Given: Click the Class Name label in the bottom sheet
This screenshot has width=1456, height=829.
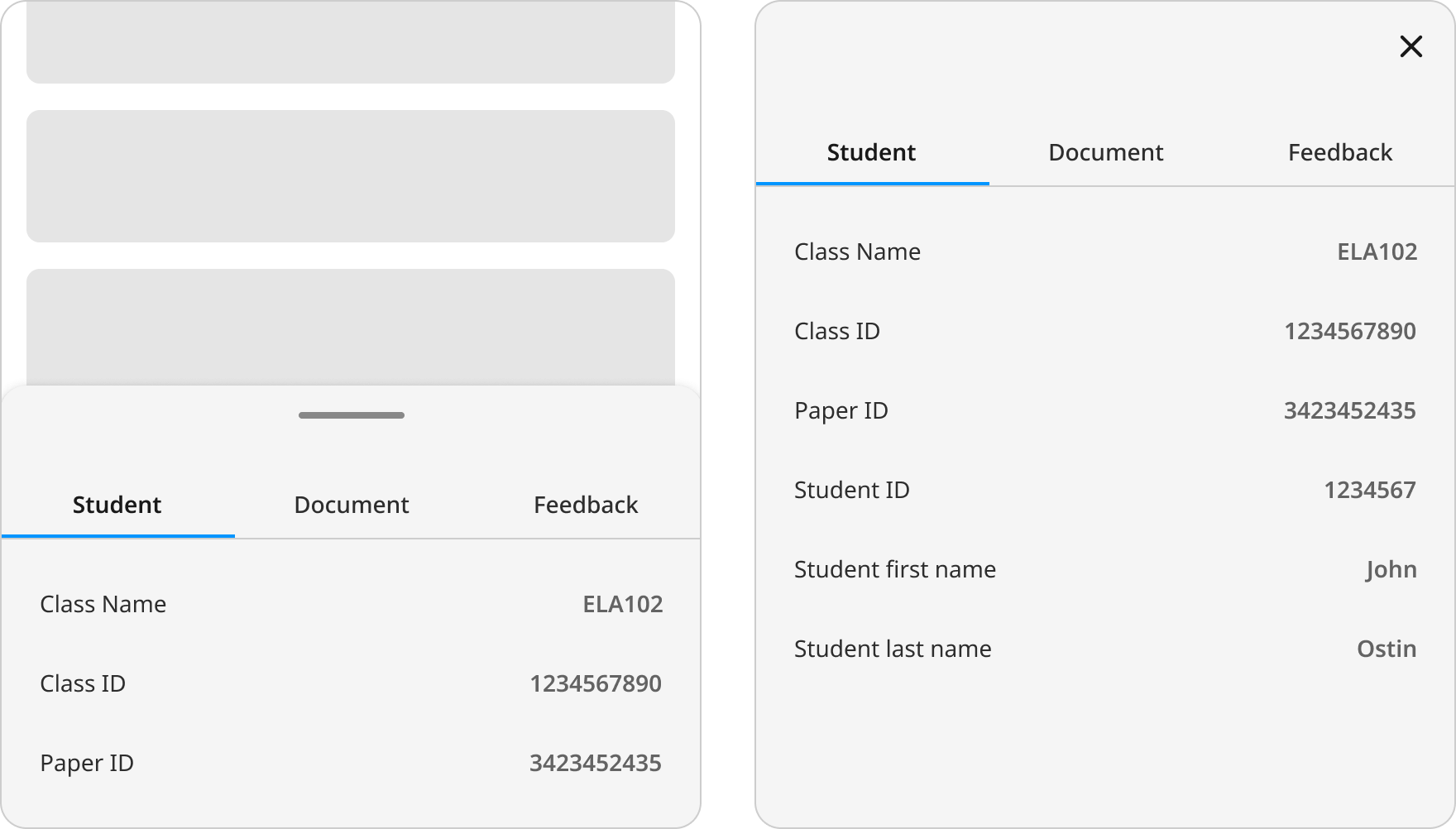Looking at the screenshot, I should pos(103,604).
